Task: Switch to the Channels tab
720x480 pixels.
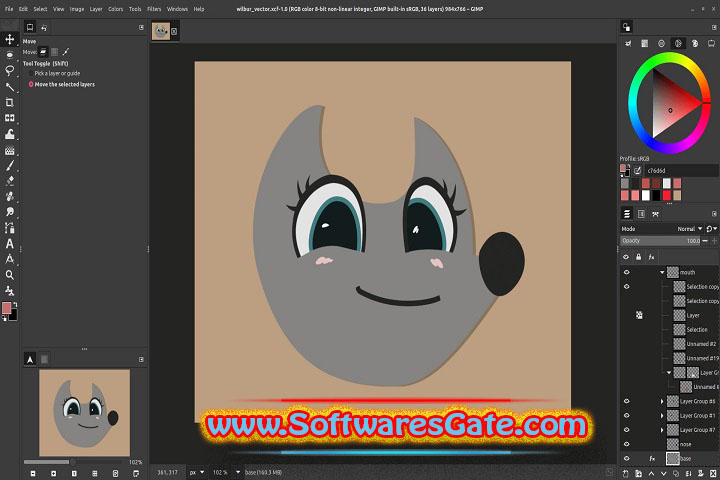Action: coord(641,214)
